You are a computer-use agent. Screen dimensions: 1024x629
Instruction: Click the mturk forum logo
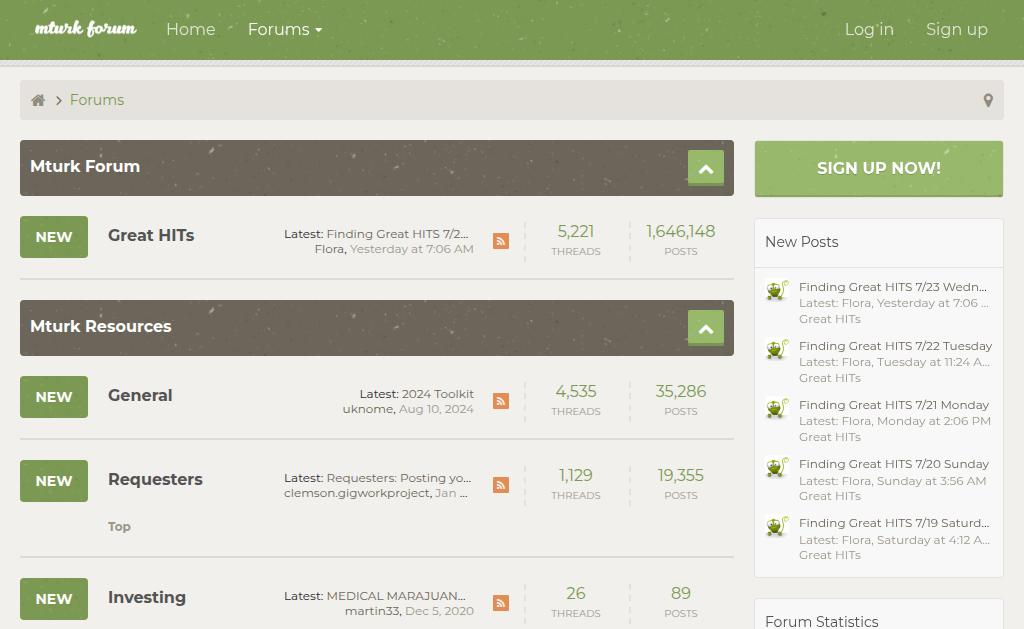(86, 29)
